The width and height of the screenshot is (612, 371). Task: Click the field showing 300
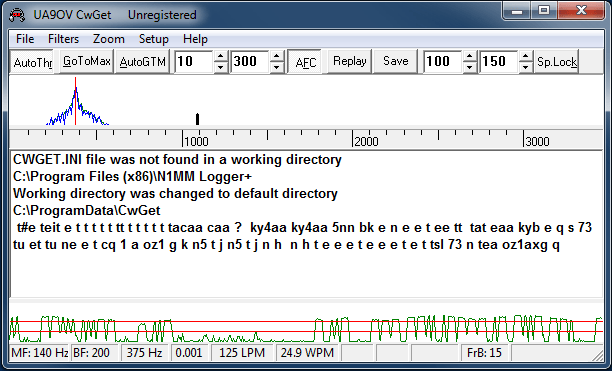point(250,61)
